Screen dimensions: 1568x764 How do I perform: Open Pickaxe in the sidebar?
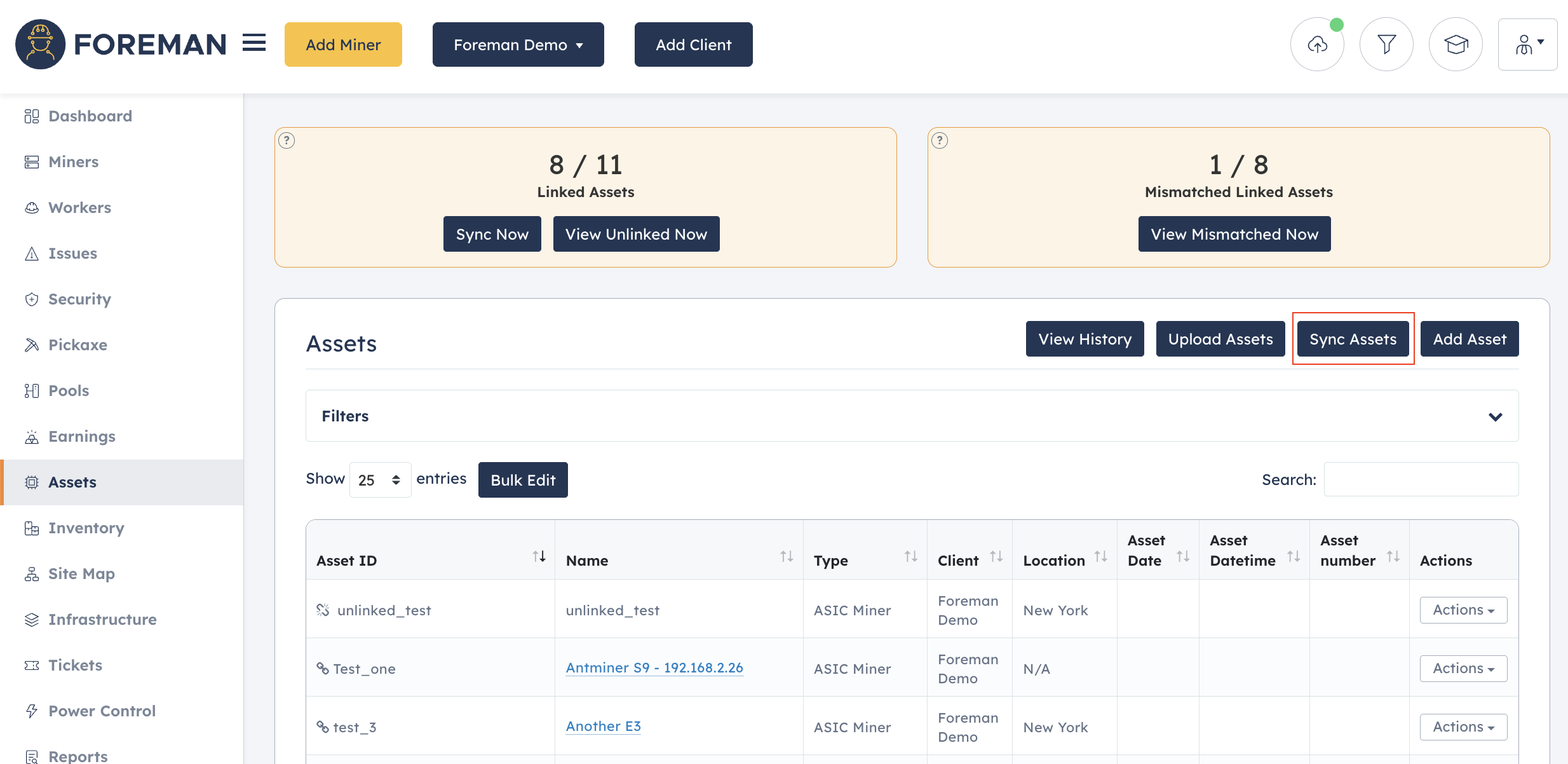coord(122,345)
